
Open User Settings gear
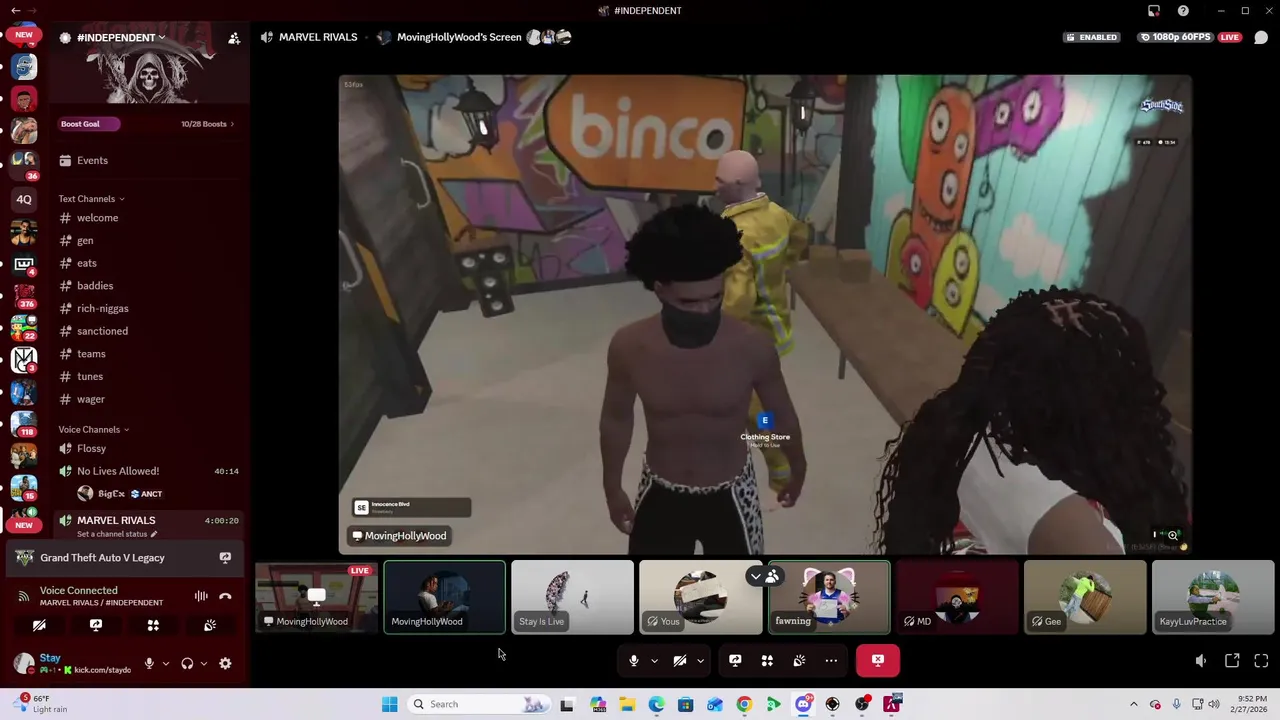point(225,663)
